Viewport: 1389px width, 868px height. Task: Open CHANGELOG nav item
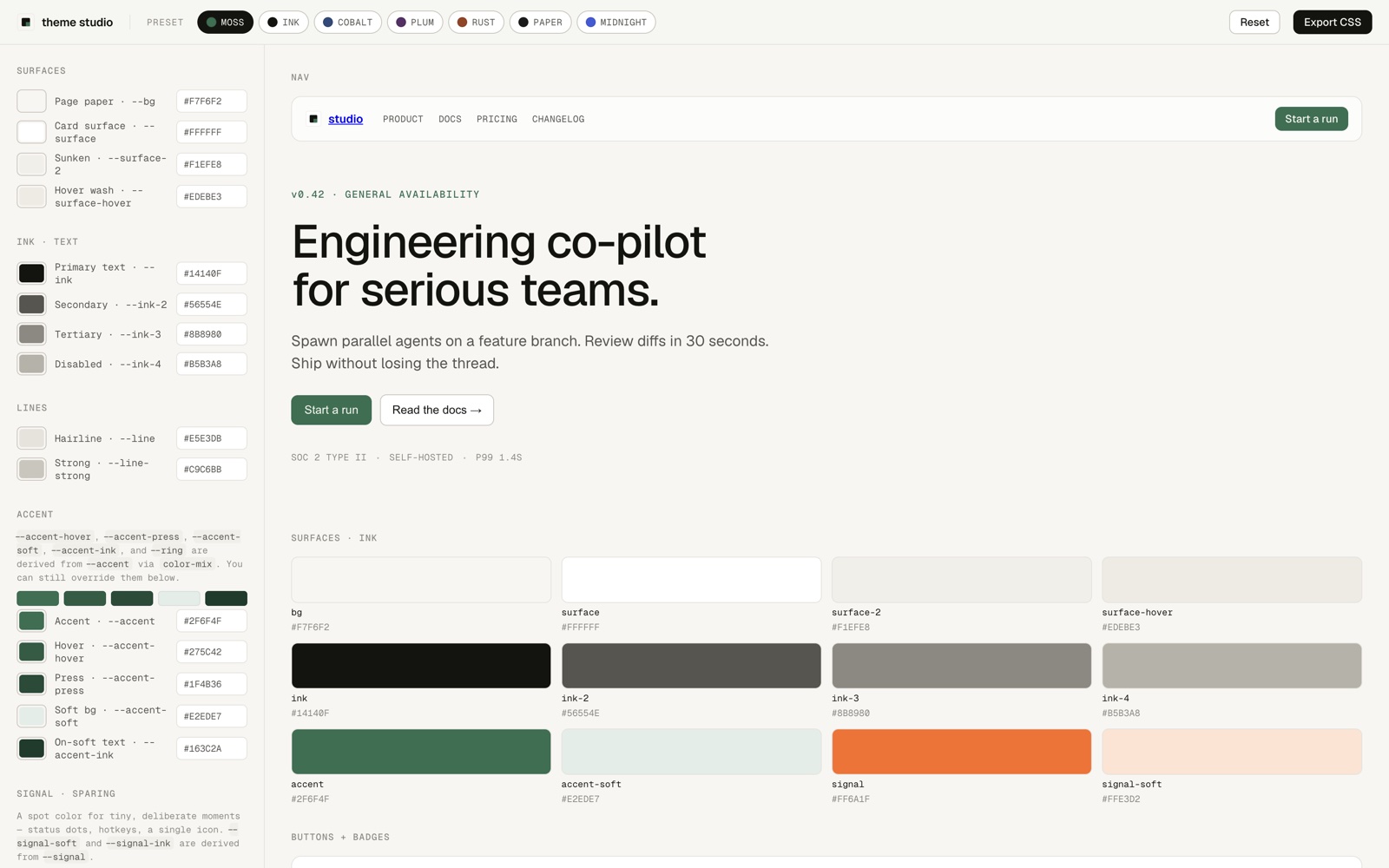(x=558, y=119)
